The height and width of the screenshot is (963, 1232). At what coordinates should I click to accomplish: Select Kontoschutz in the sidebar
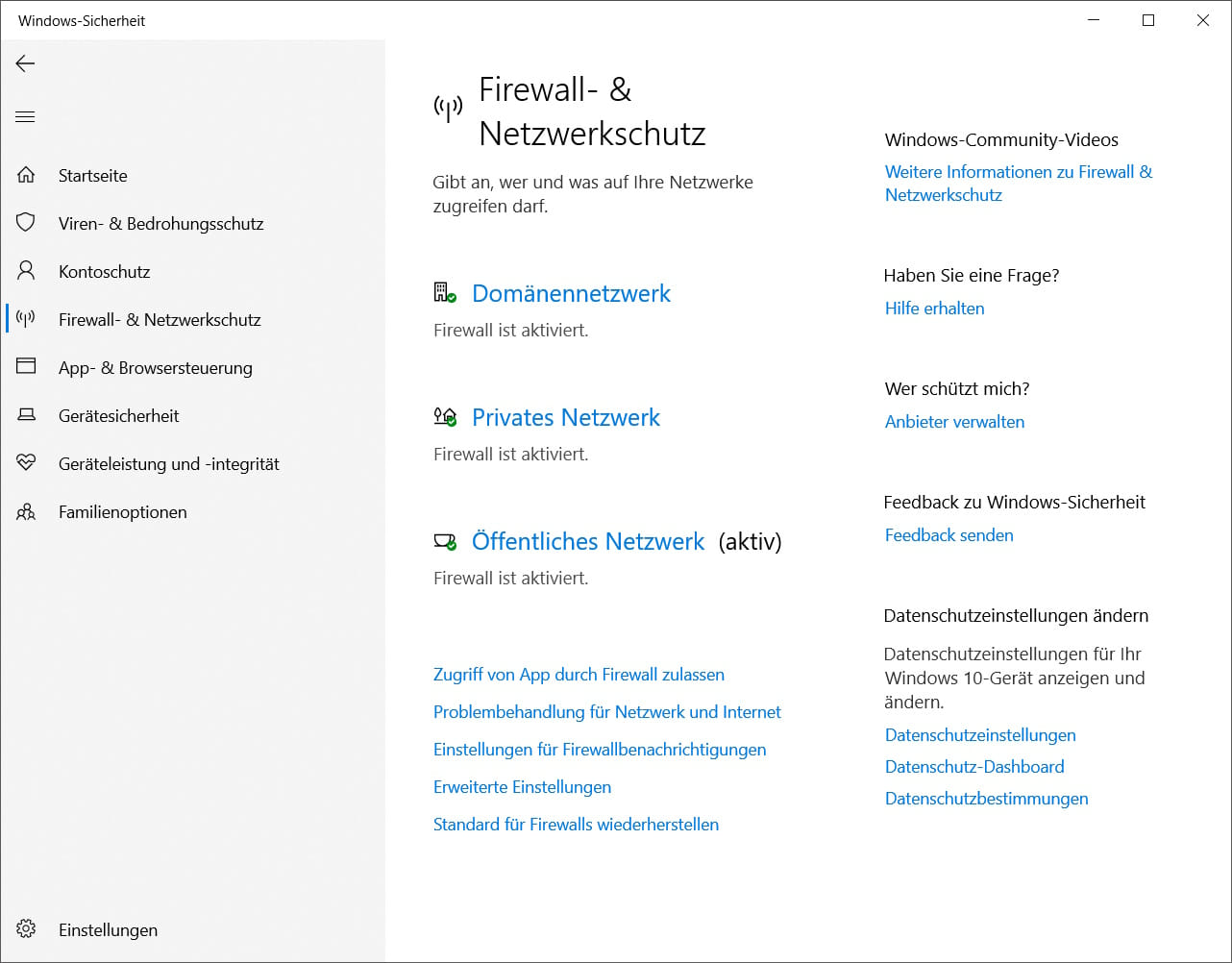point(105,271)
